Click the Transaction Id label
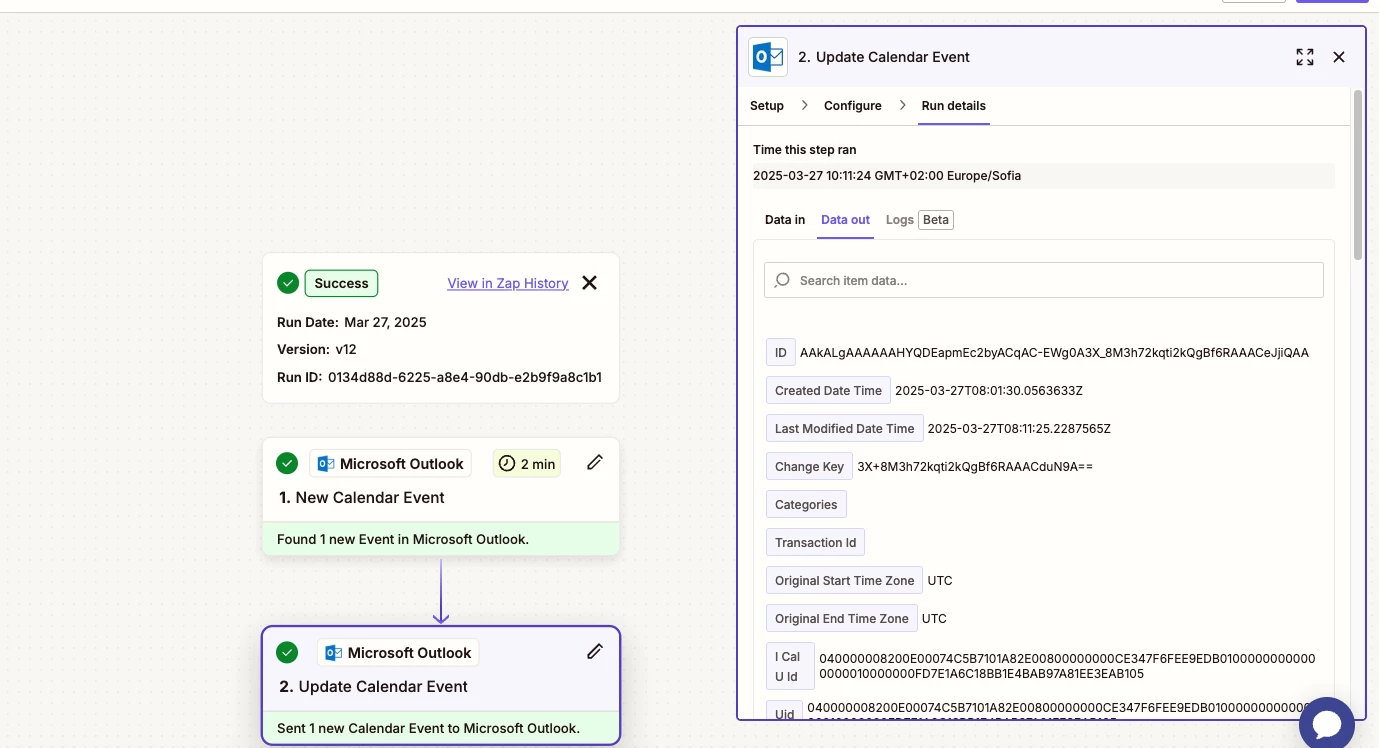This screenshot has height=748, width=1379. tap(816, 542)
